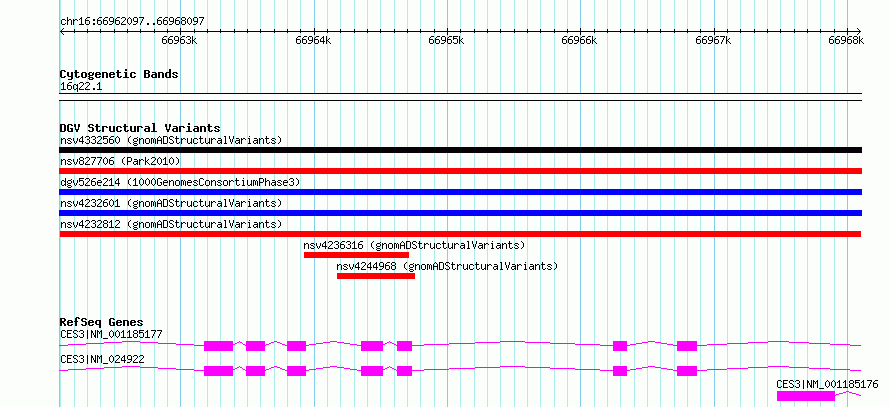Screen dimensions: 890x407
Task: Select the CES3 NM_001185176 magenta exon block
Action: pyautogui.click(x=805, y=396)
